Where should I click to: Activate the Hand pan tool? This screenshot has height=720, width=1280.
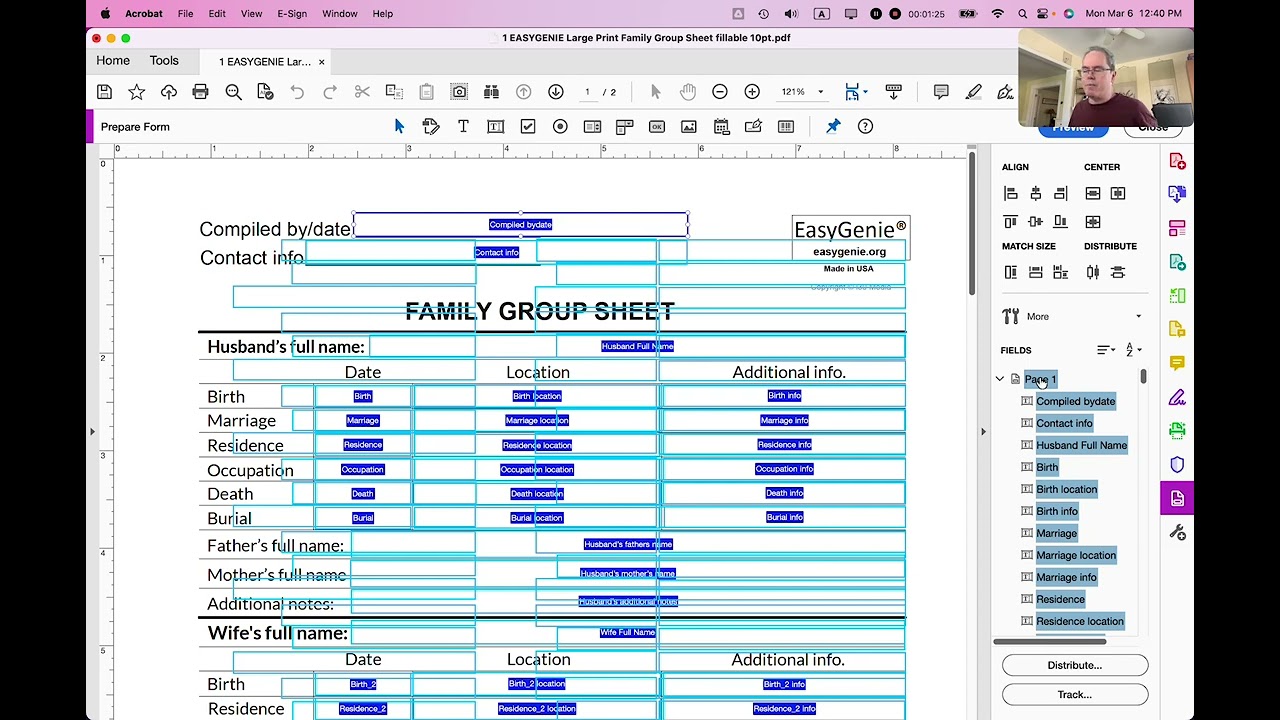coord(688,92)
